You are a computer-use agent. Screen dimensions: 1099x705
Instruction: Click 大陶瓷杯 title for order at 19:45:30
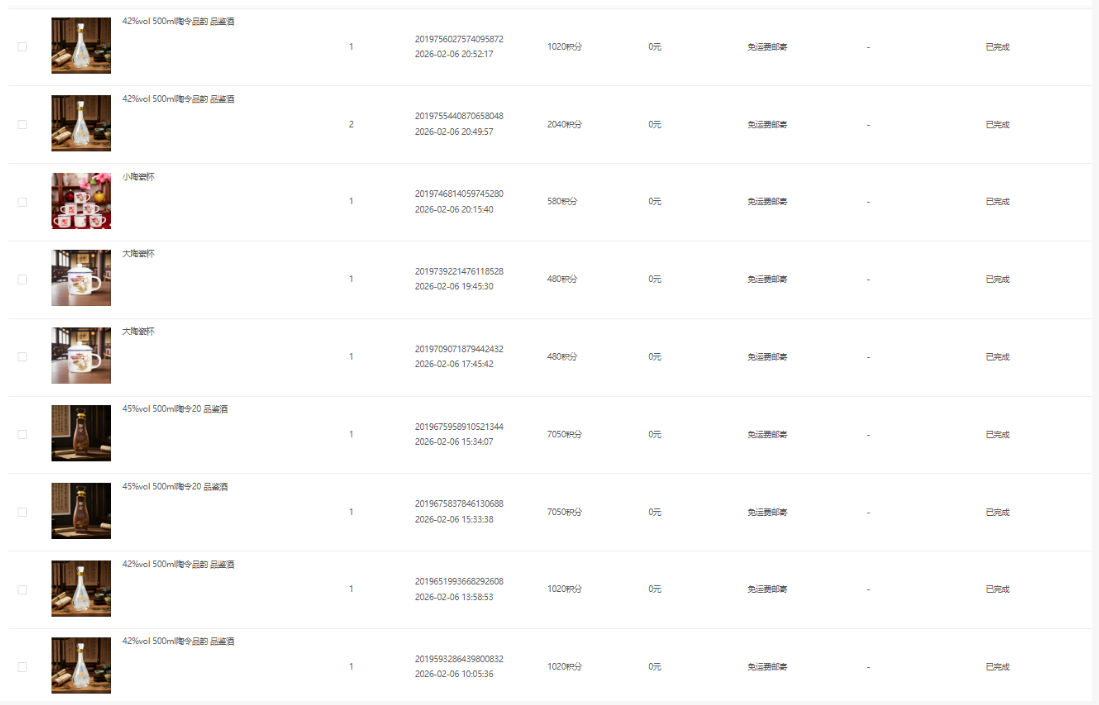138,254
